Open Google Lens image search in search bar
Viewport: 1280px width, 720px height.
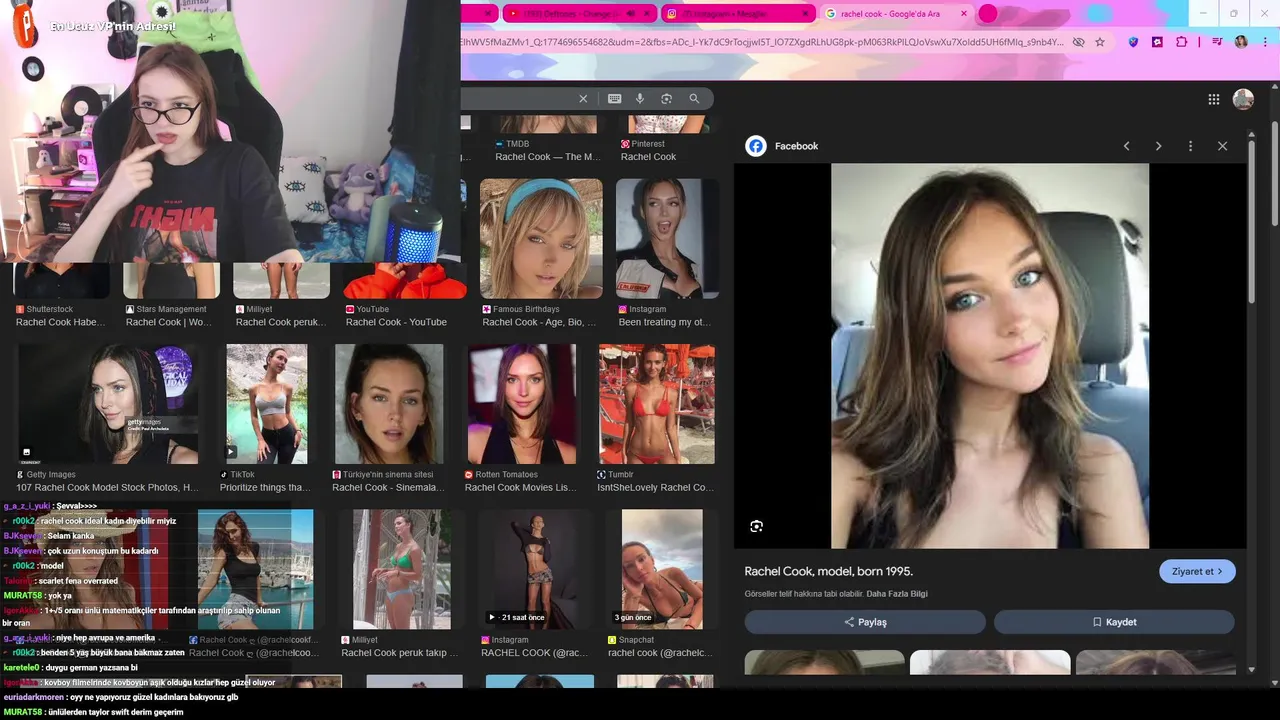(666, 99)
